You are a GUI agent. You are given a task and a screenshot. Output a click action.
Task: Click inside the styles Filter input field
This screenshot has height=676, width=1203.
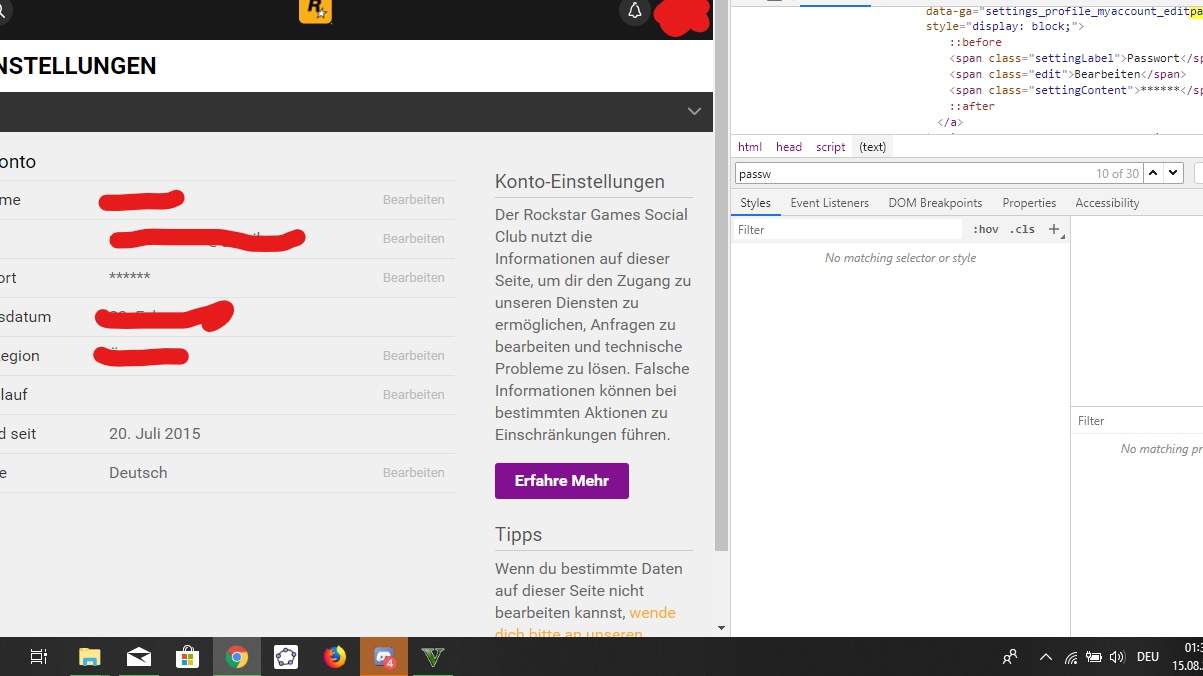(845, 229)
